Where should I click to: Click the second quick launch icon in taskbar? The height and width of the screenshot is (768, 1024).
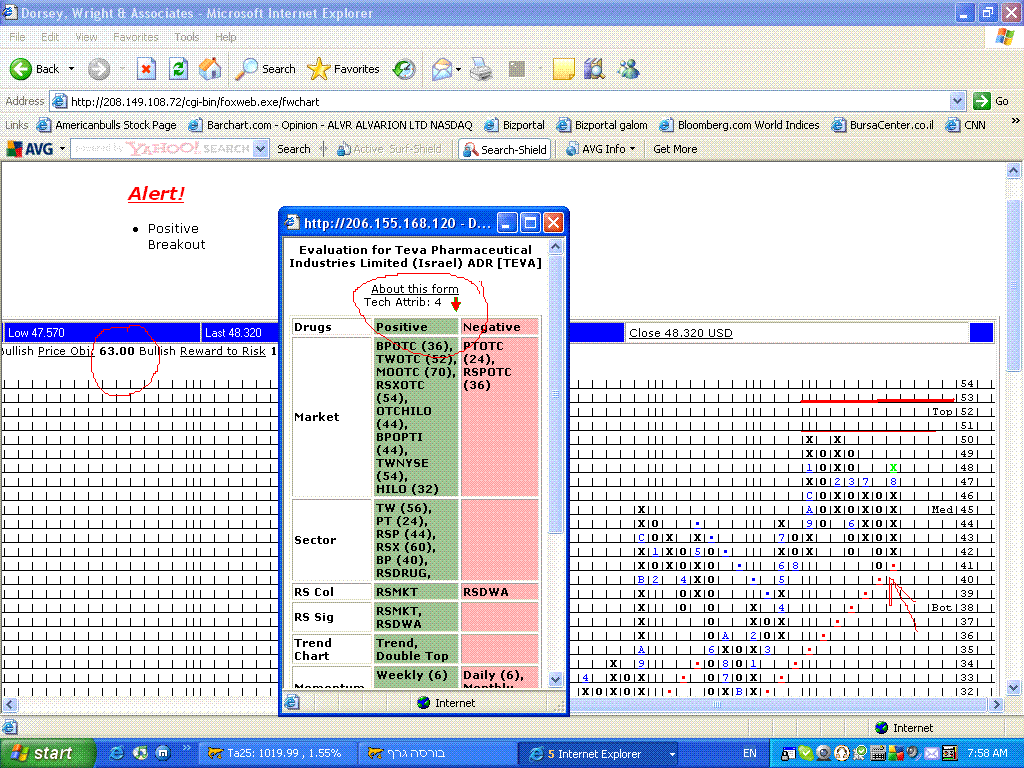pos(140,753)
